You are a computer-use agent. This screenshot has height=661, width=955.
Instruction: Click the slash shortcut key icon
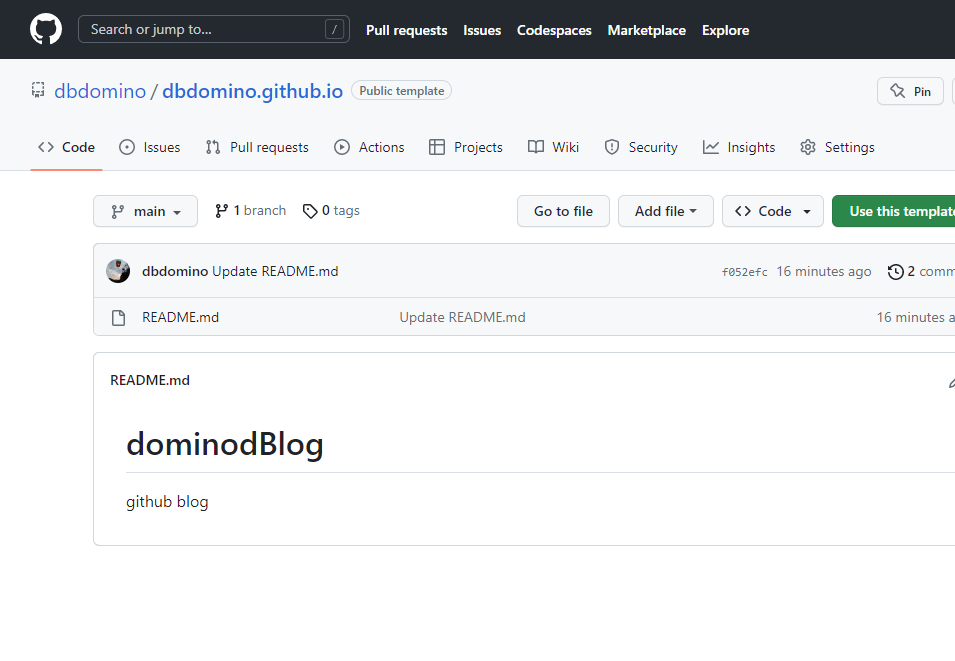coord(334,29)
